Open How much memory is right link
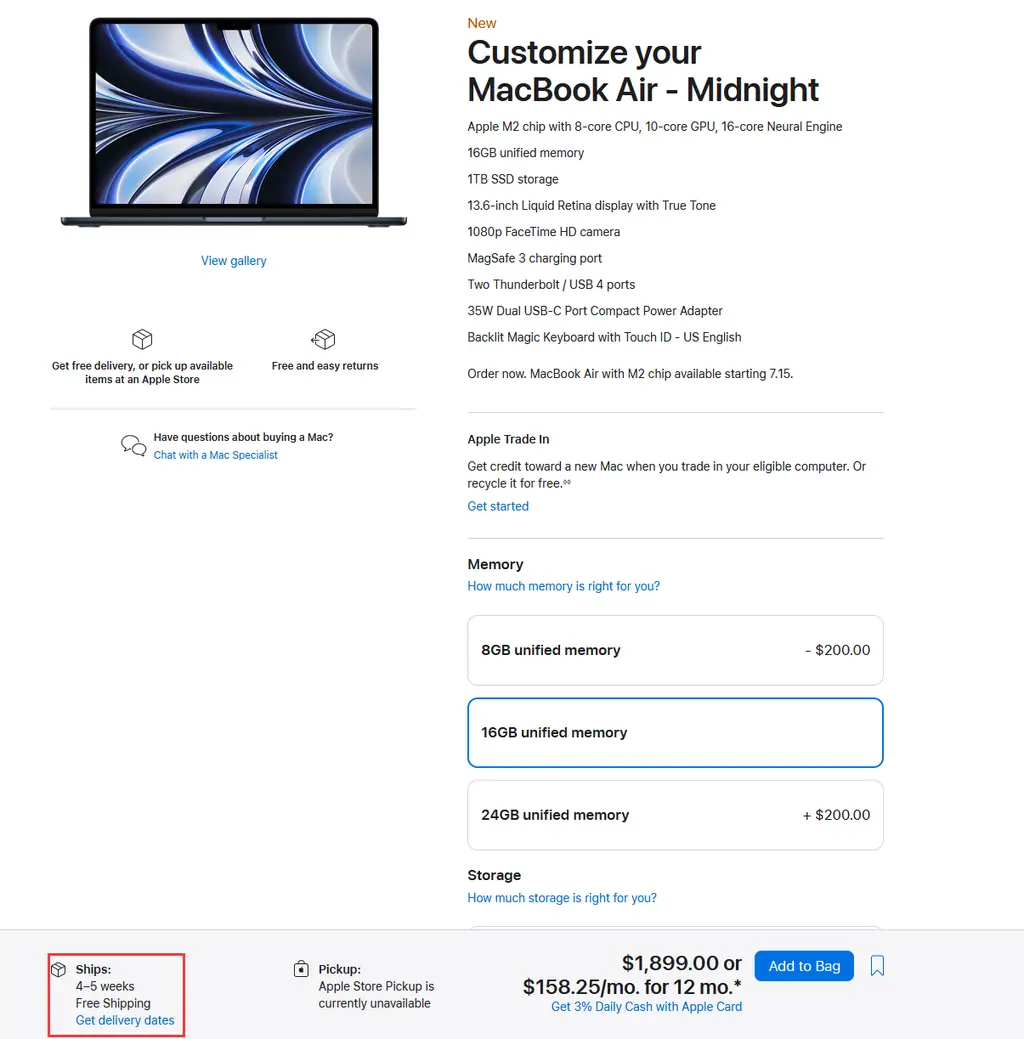 pos(563,586)
